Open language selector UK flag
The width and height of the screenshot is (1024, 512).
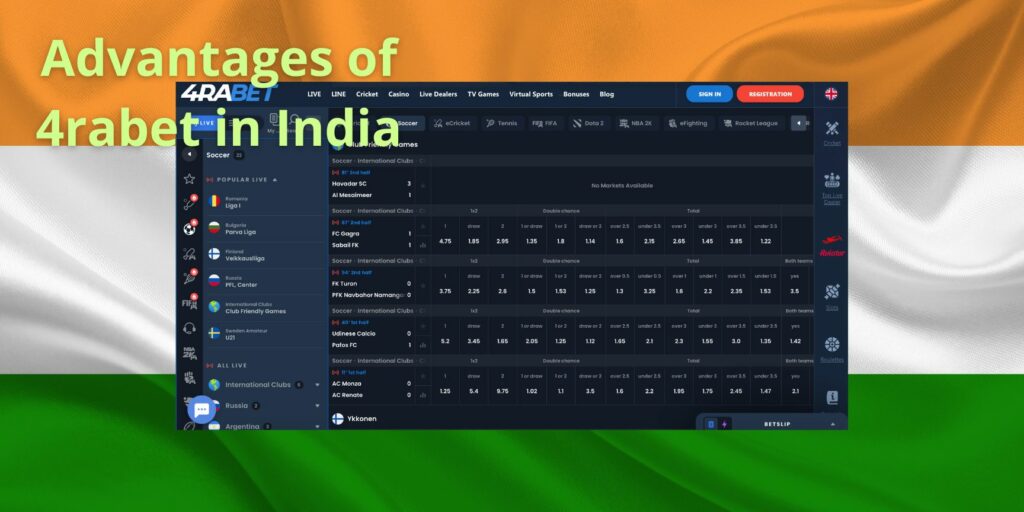[831, 94]
